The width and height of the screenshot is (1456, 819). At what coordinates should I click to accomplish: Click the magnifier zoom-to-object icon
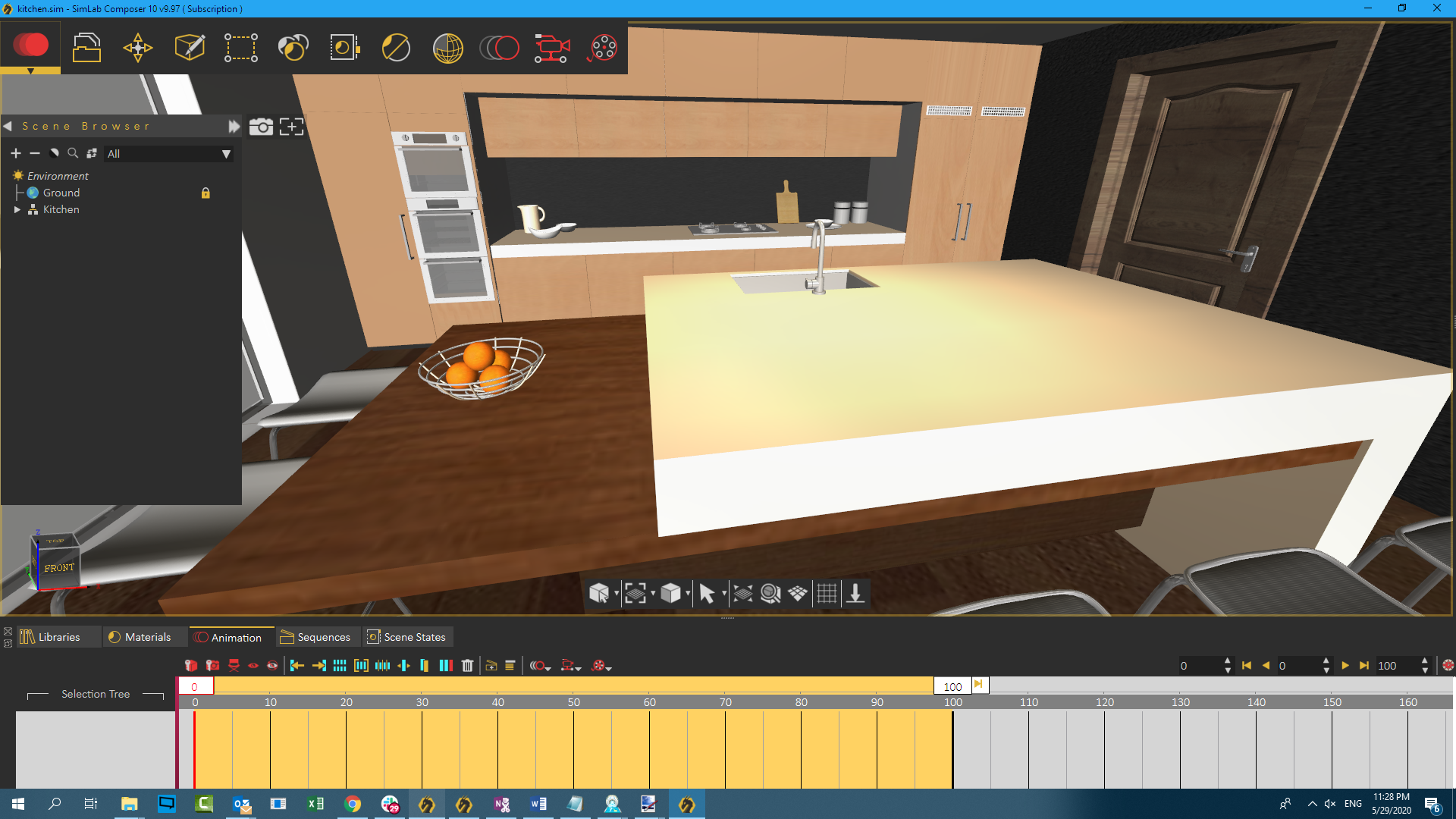click(770, 593)
